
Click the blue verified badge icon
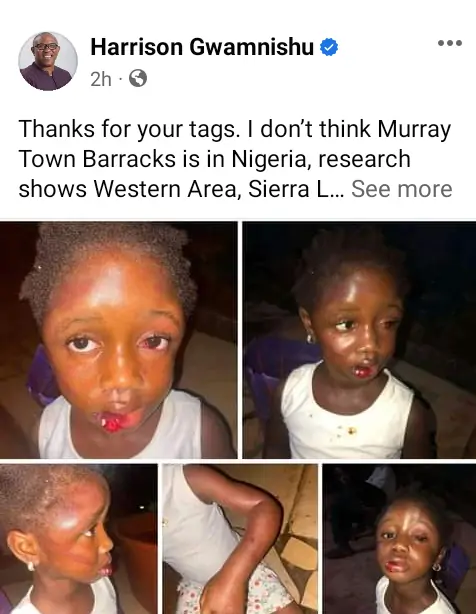329,47
